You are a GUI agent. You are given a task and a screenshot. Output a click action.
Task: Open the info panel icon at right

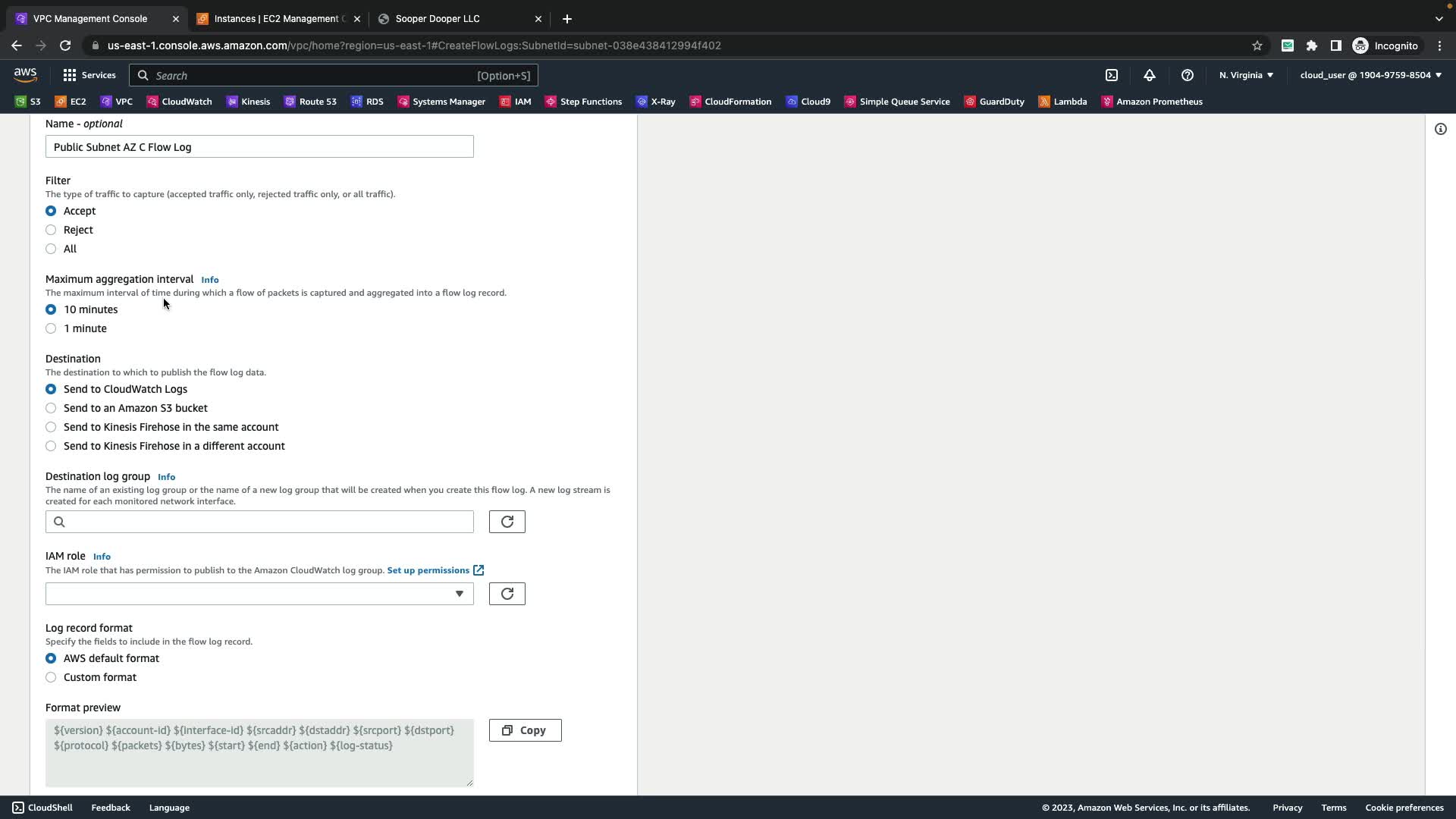tap(1440, 129)
